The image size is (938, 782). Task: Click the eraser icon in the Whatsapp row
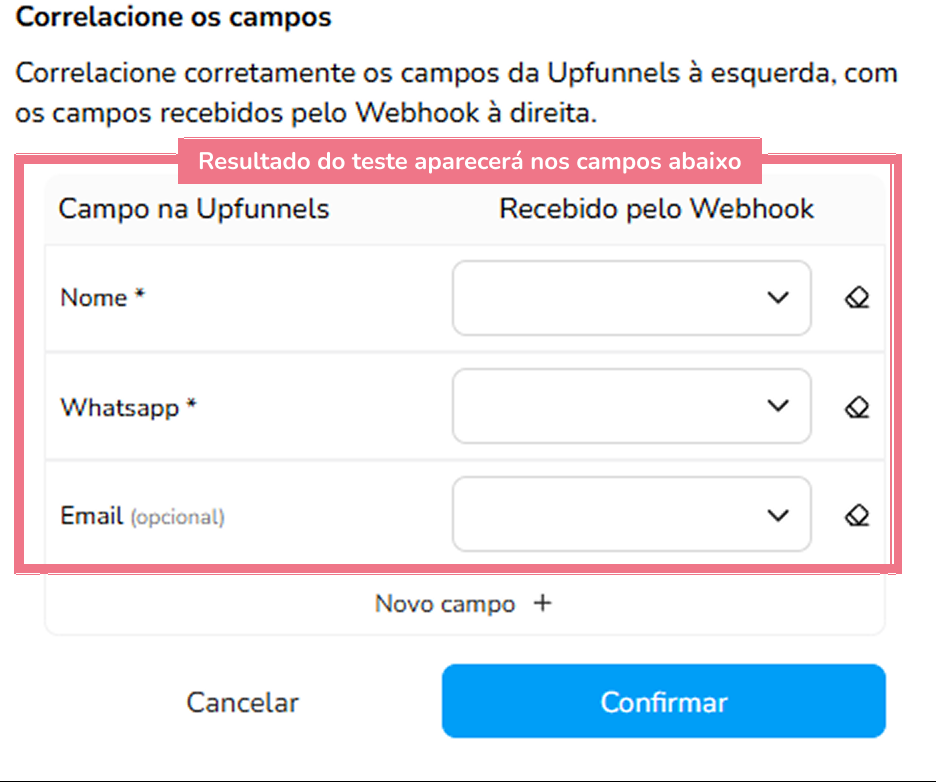[857, 407]
